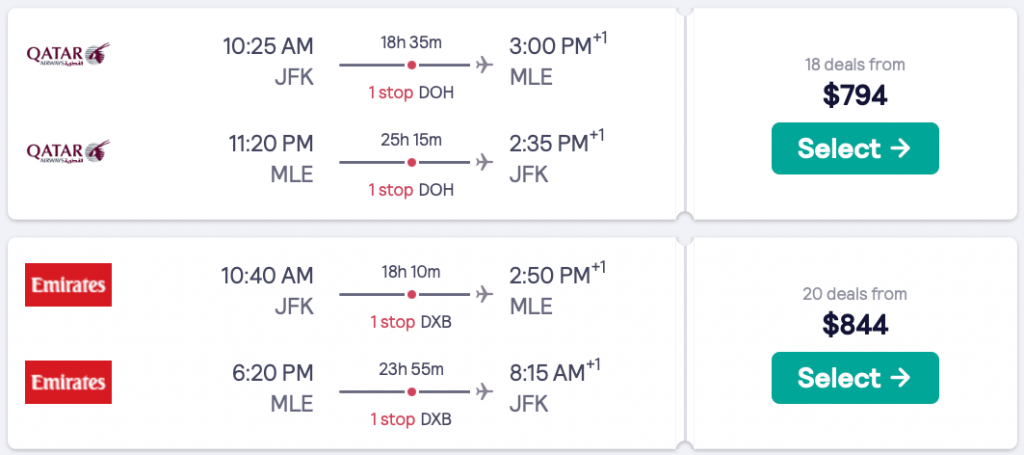Viewport: 1024px width, 455px height.
Task: Click the 10:25 AM JFK departure time
Action: (x=268, y=46)
